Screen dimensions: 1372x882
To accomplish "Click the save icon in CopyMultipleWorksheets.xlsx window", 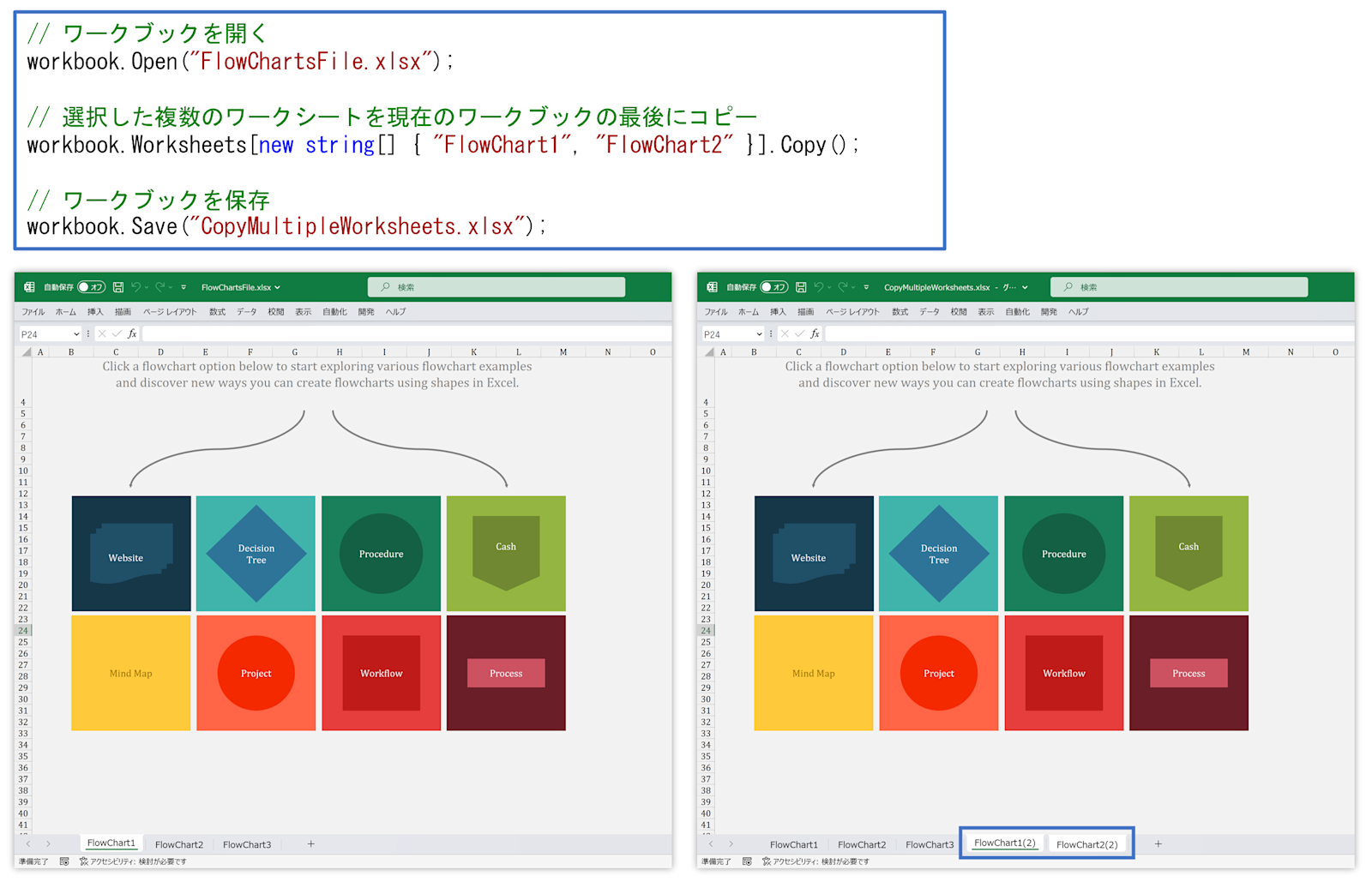I will [x=801, y=287].
